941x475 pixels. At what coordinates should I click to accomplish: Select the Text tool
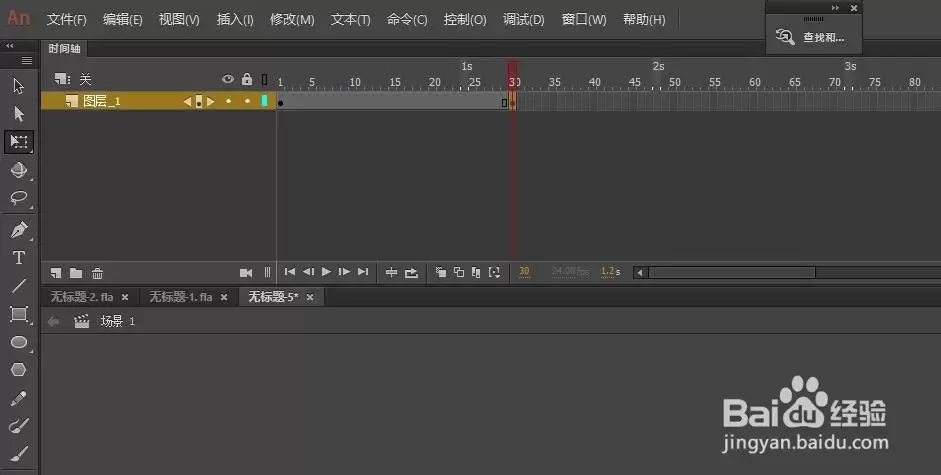point(19,258)
